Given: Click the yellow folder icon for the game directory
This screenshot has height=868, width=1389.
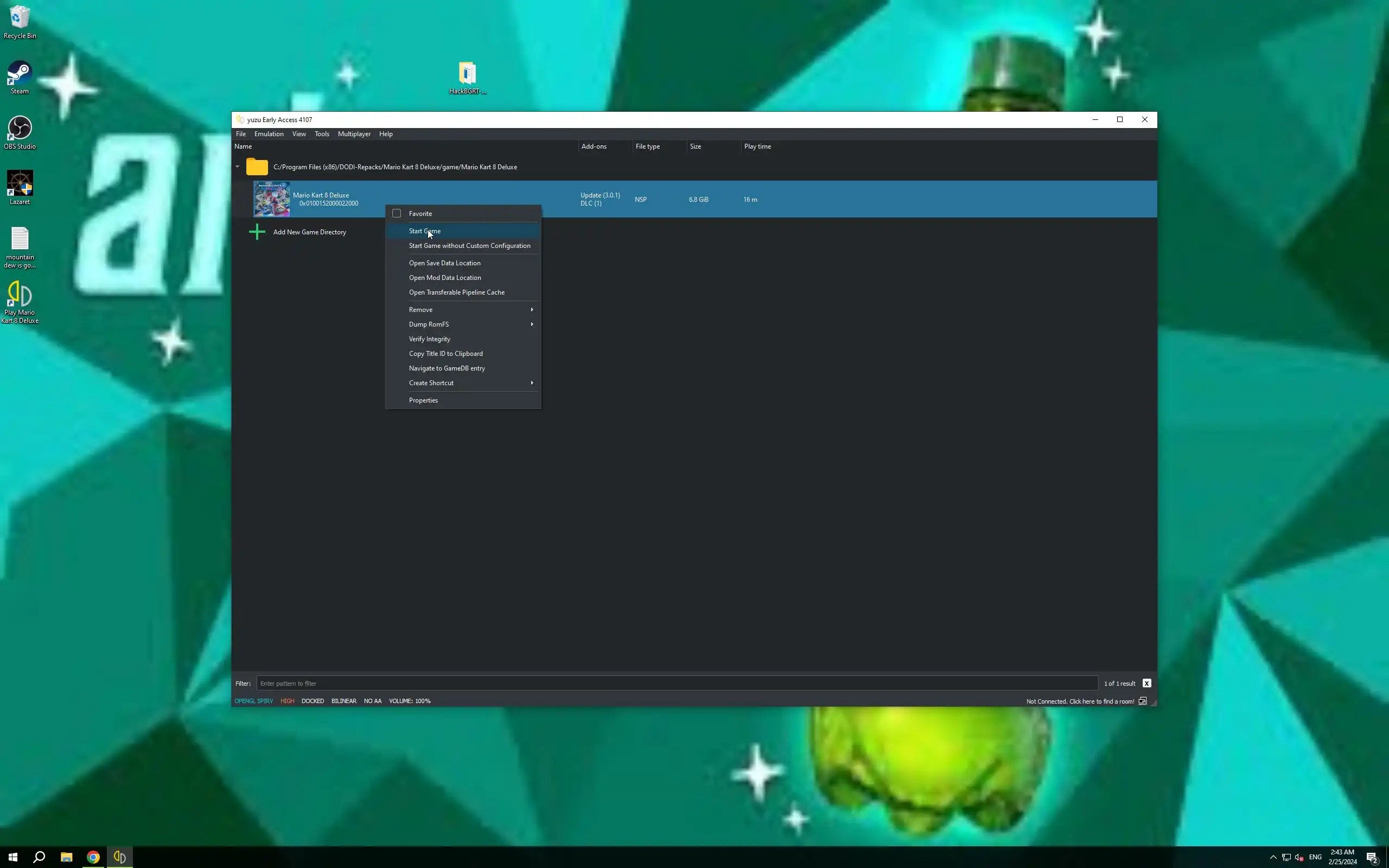Looking at the screenshot, I should pyautogui.click(x=257, y=167).
